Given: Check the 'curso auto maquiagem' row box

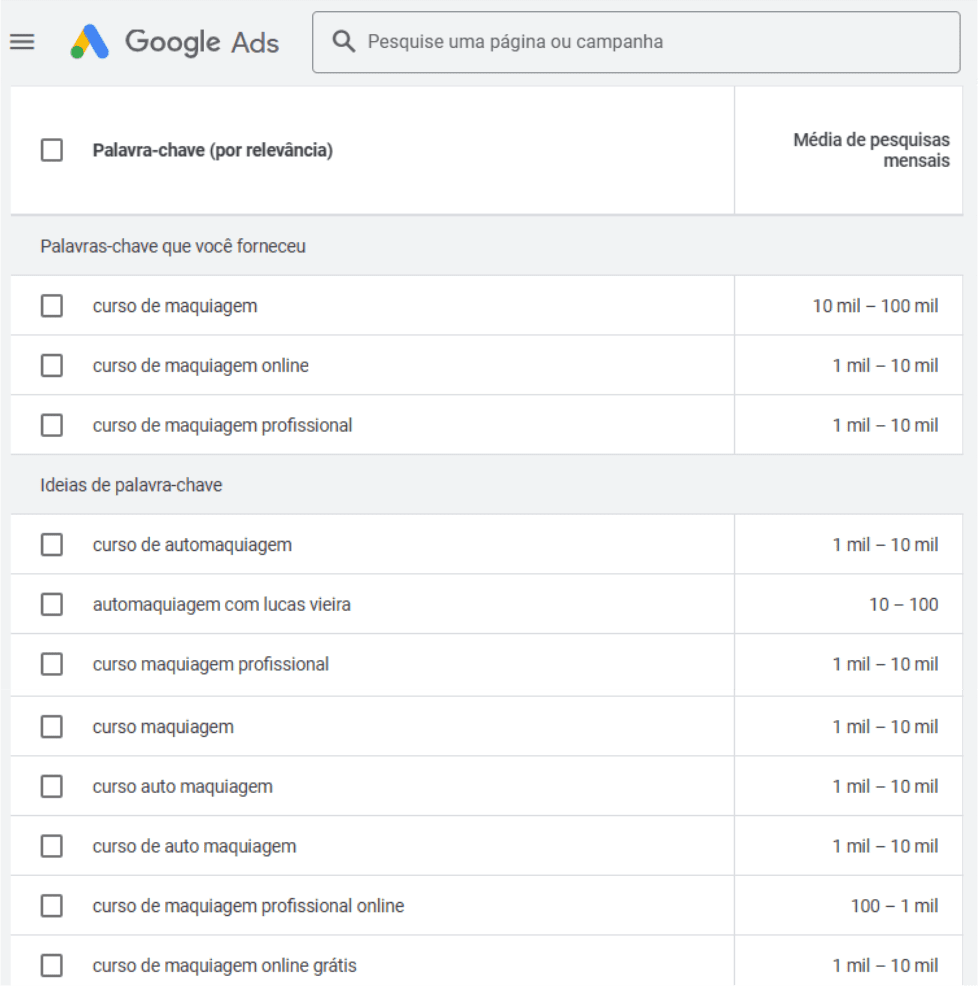Looking at the screenshot, I should pos(52,787).
